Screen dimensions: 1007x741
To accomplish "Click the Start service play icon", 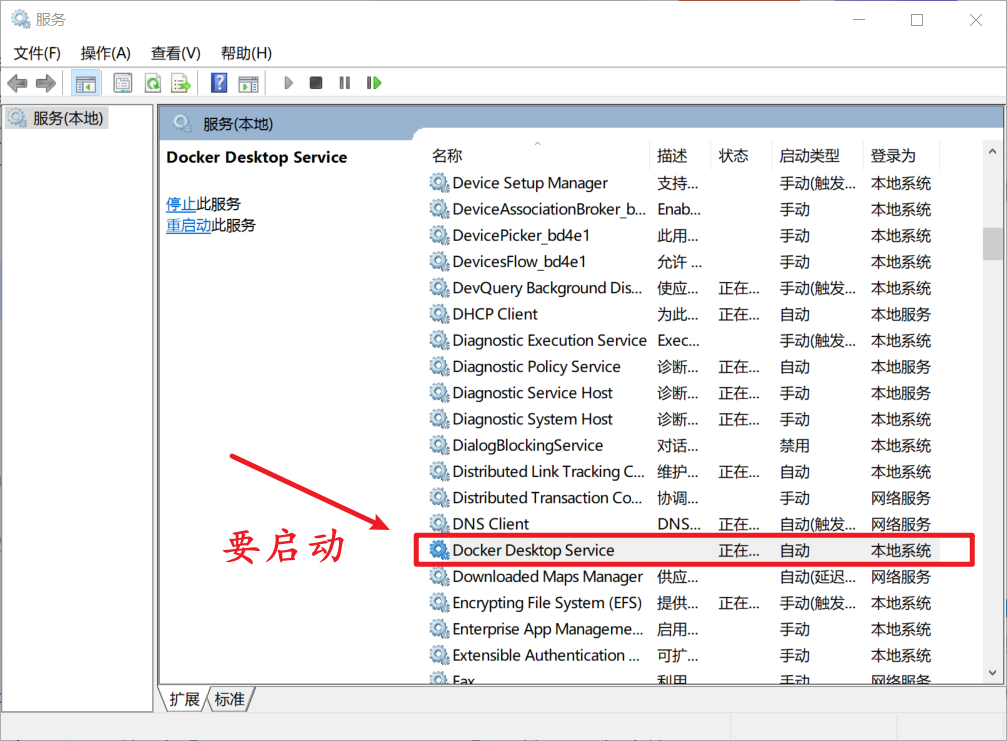I will click(x=288, y=83).
